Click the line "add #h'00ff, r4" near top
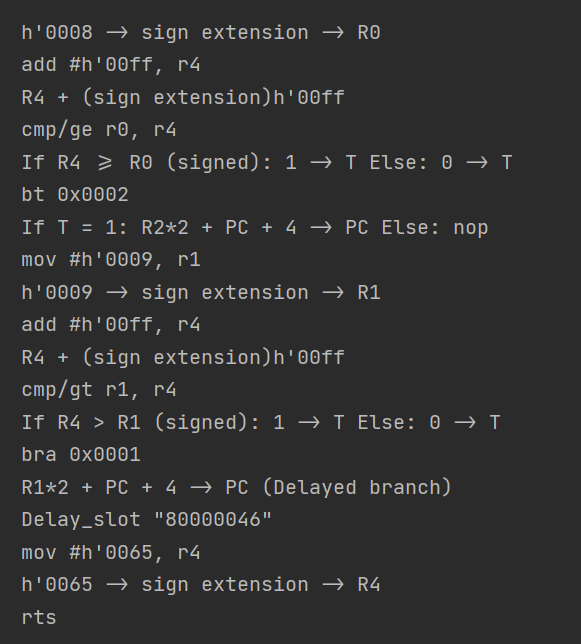Viewport: 581px width, 644px height. [111, 65]
